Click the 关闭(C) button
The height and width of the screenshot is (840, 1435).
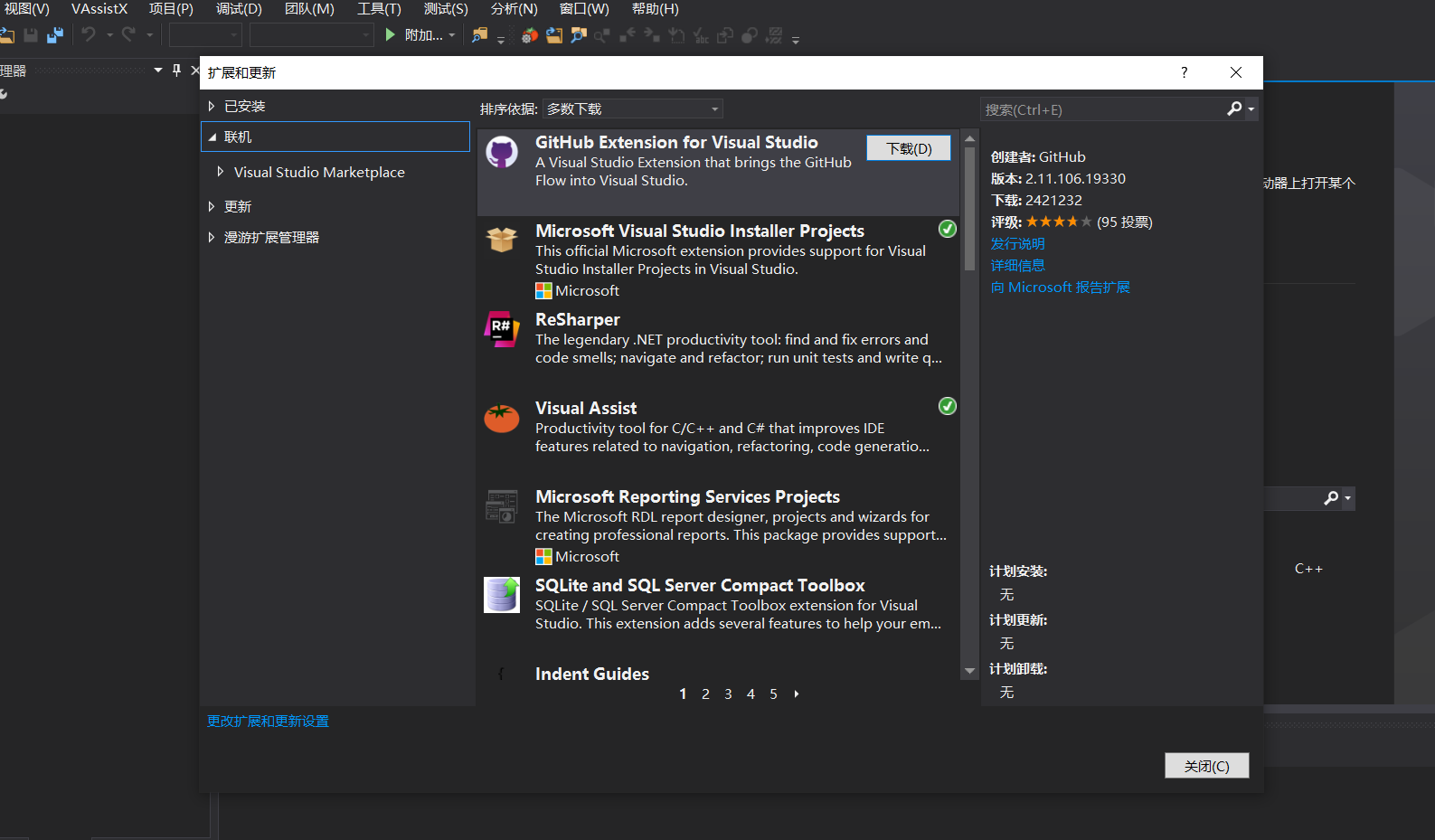tap(1207, 766)
